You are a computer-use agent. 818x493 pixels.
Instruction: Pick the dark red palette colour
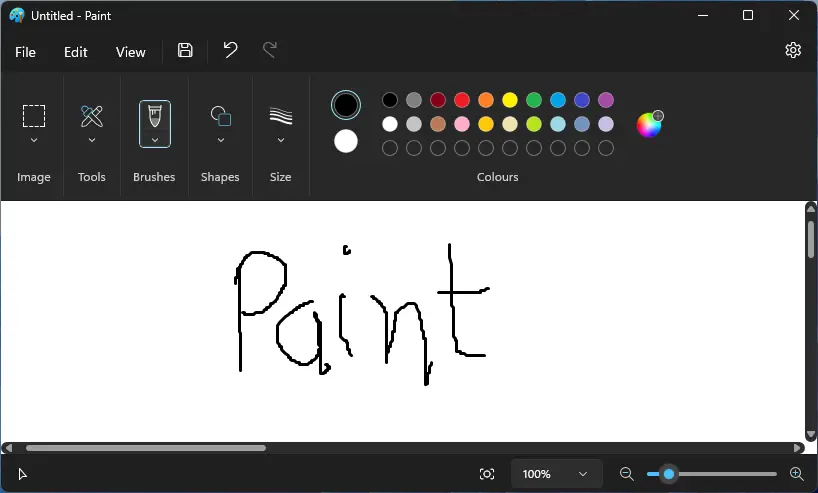point(438,100)
